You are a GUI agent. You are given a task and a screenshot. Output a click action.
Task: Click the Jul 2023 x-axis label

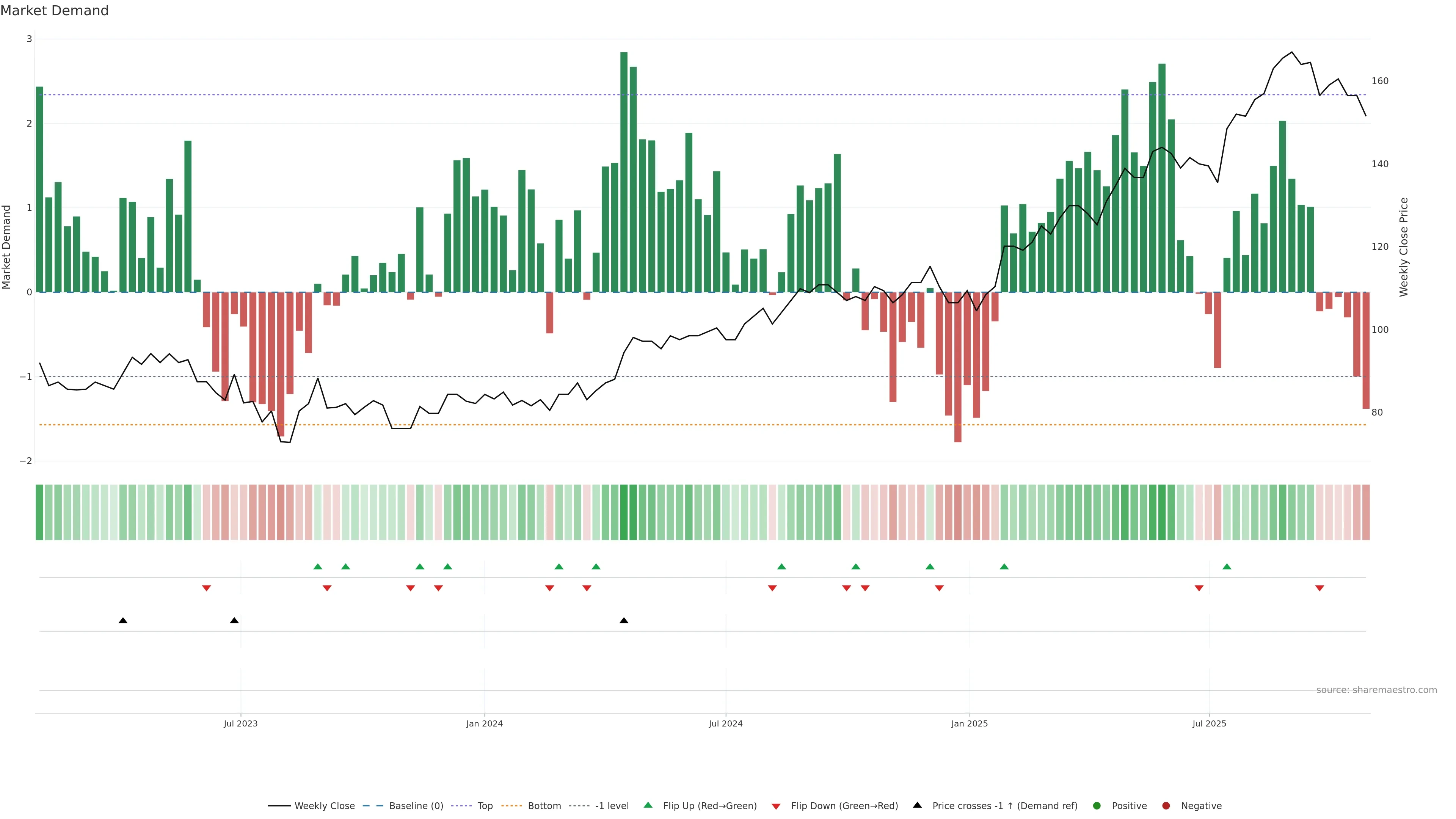coord(240,724)
